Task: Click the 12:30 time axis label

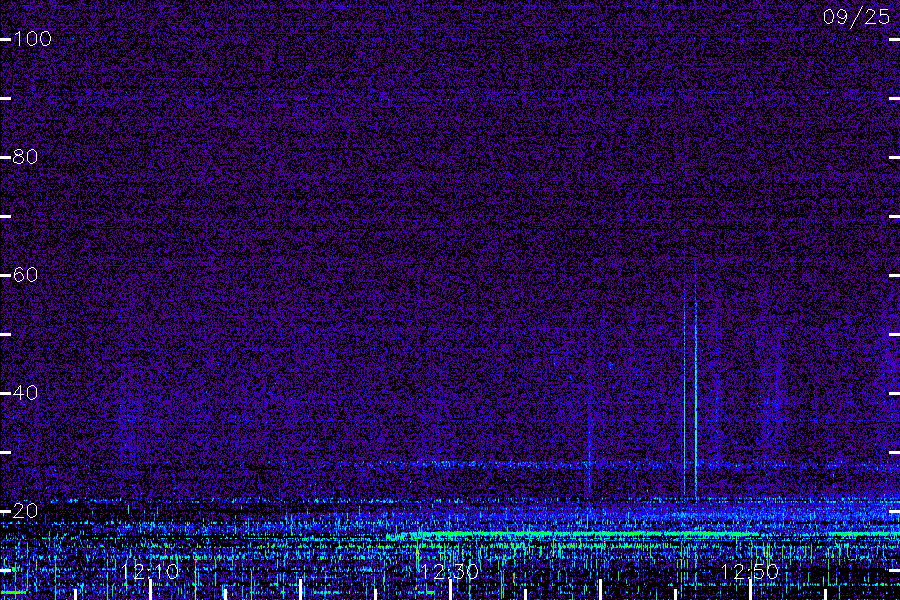Action: [450, 572]
